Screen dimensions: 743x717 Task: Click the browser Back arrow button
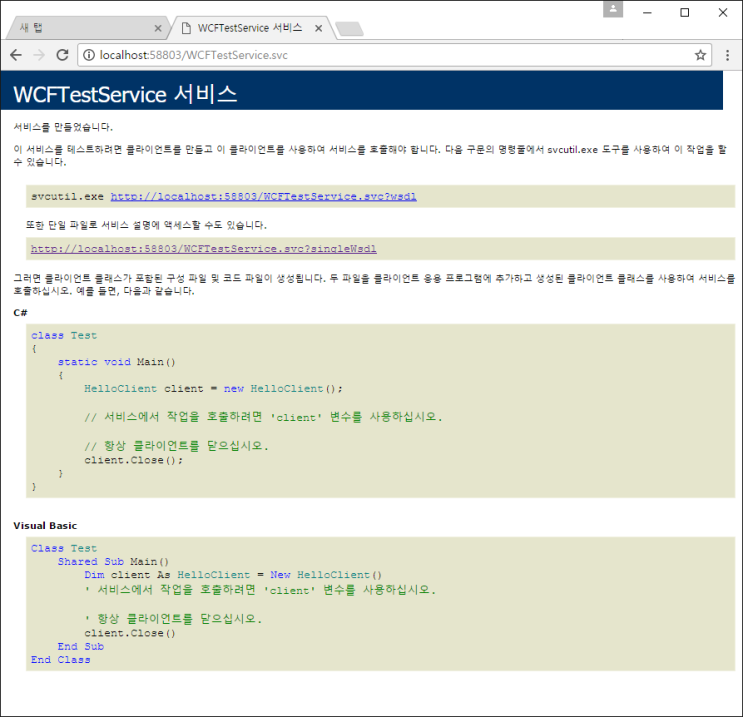pyautogui.click(x=16, y=55)
